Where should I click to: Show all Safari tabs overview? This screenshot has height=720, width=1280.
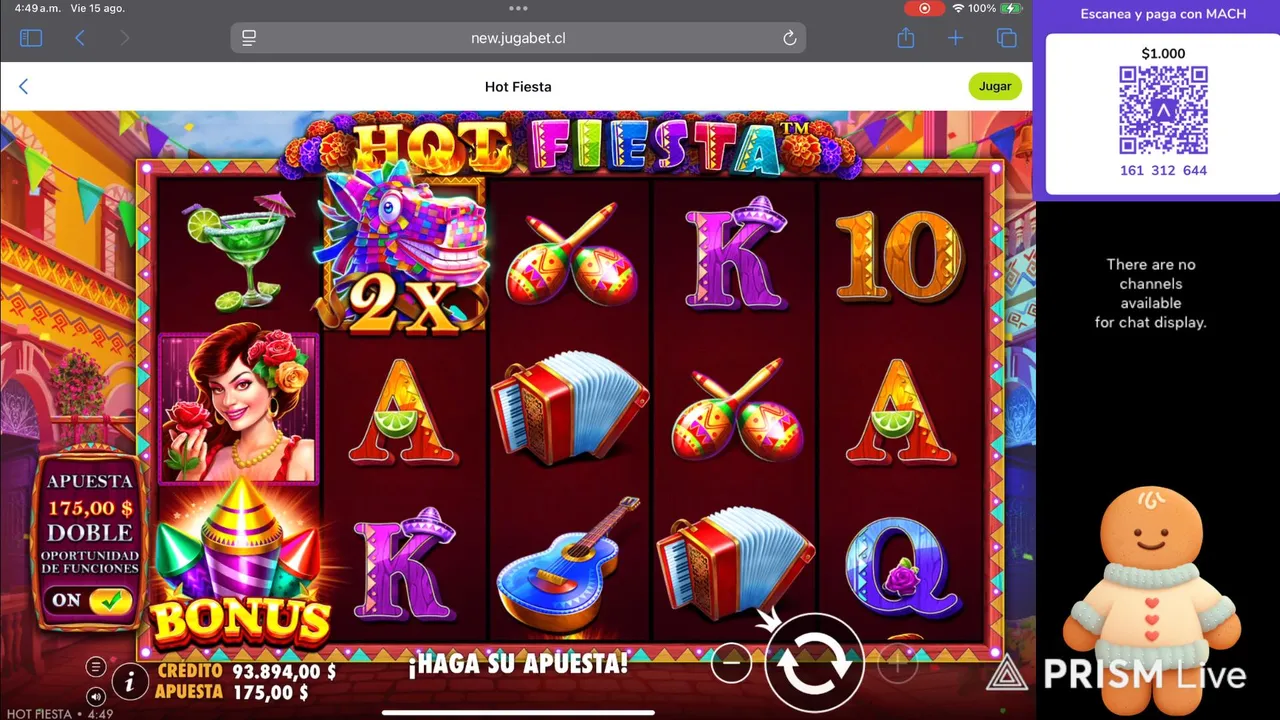click(x=1006, y=38)
